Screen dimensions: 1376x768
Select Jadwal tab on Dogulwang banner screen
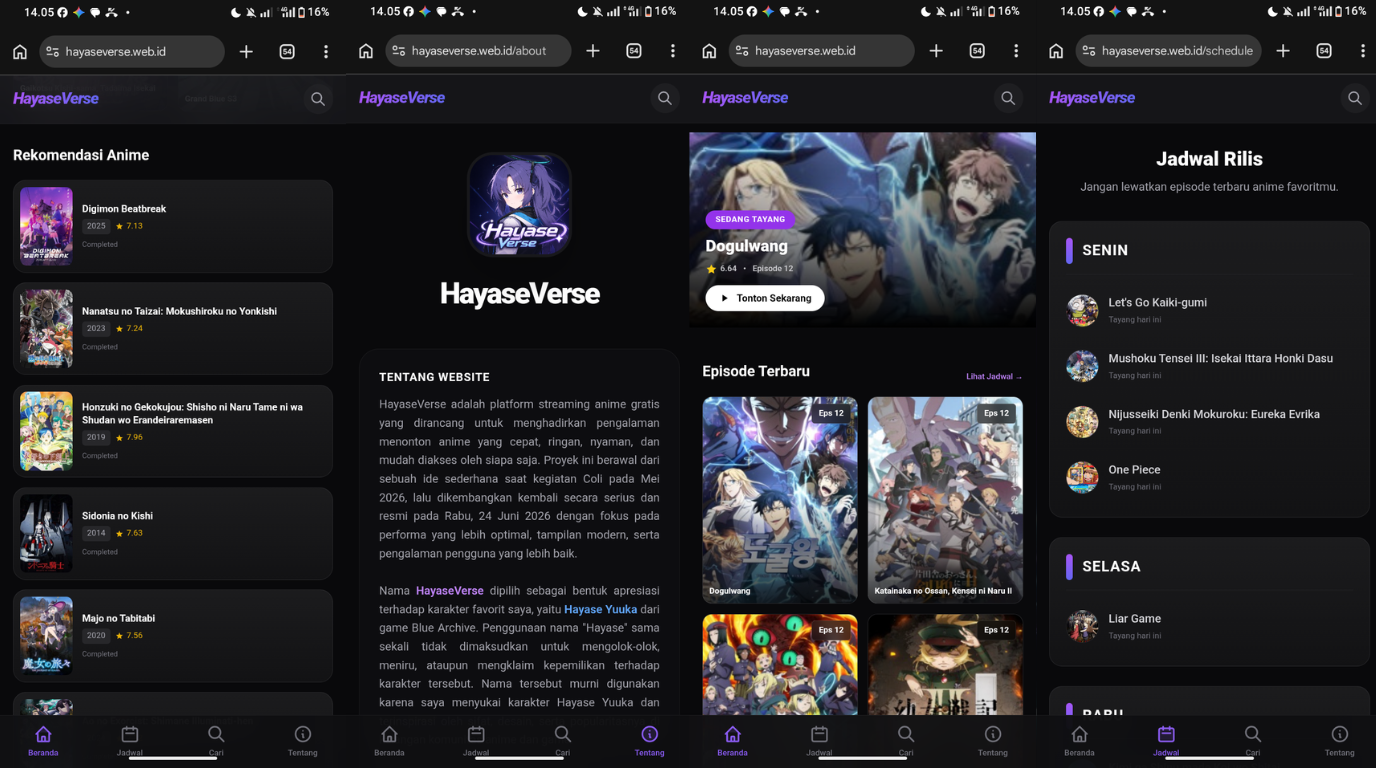[x=819, y=741]
